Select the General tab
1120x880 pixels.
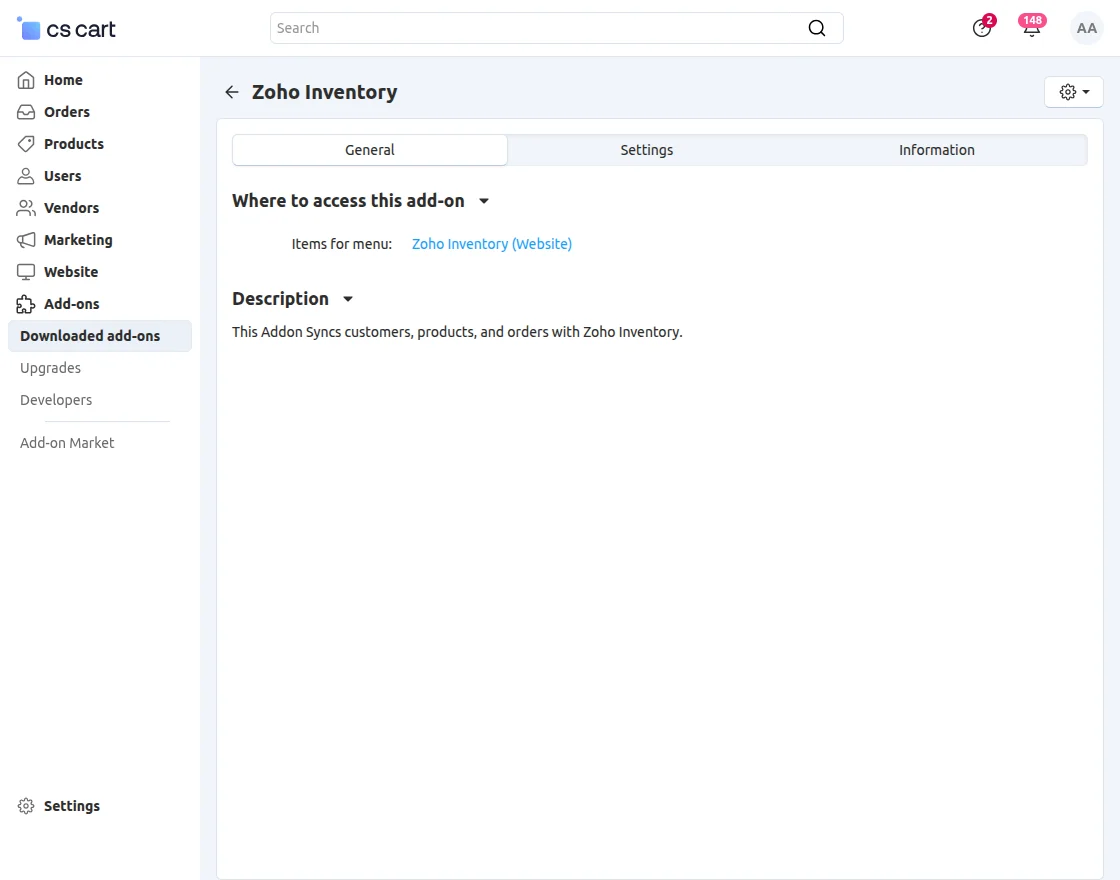click(x=369, y=149)
